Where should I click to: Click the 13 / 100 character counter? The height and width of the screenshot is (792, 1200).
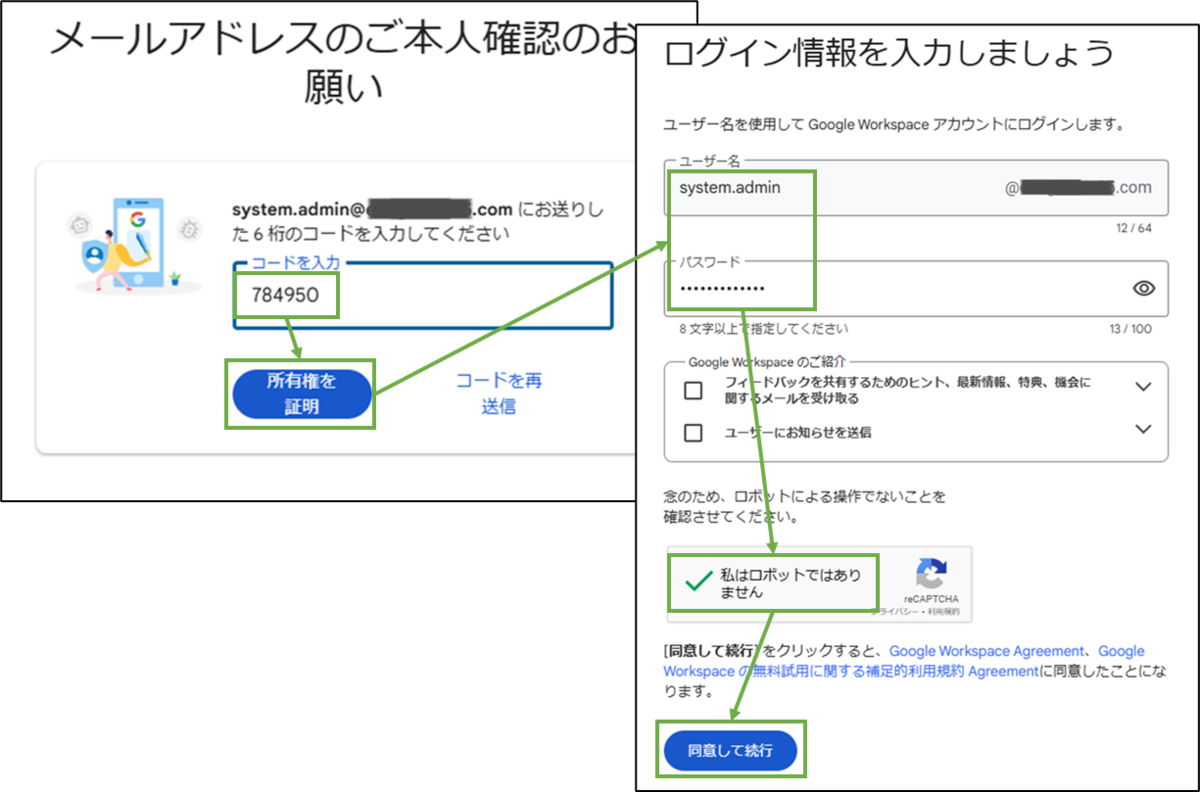click(x=1130, y=329)
